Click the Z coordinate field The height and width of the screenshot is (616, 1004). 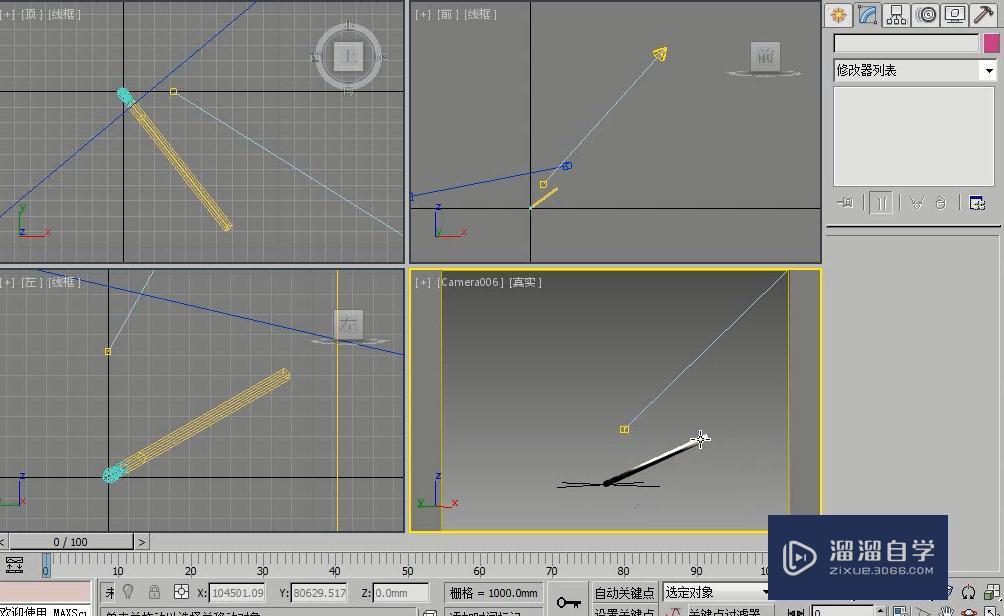point(400,592)
